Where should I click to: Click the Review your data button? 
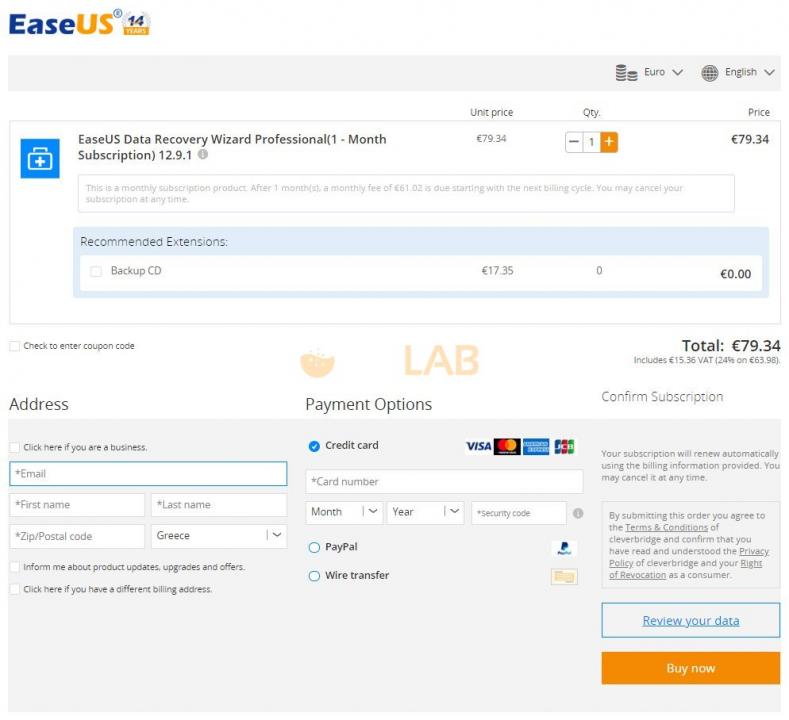pos(691,620)
